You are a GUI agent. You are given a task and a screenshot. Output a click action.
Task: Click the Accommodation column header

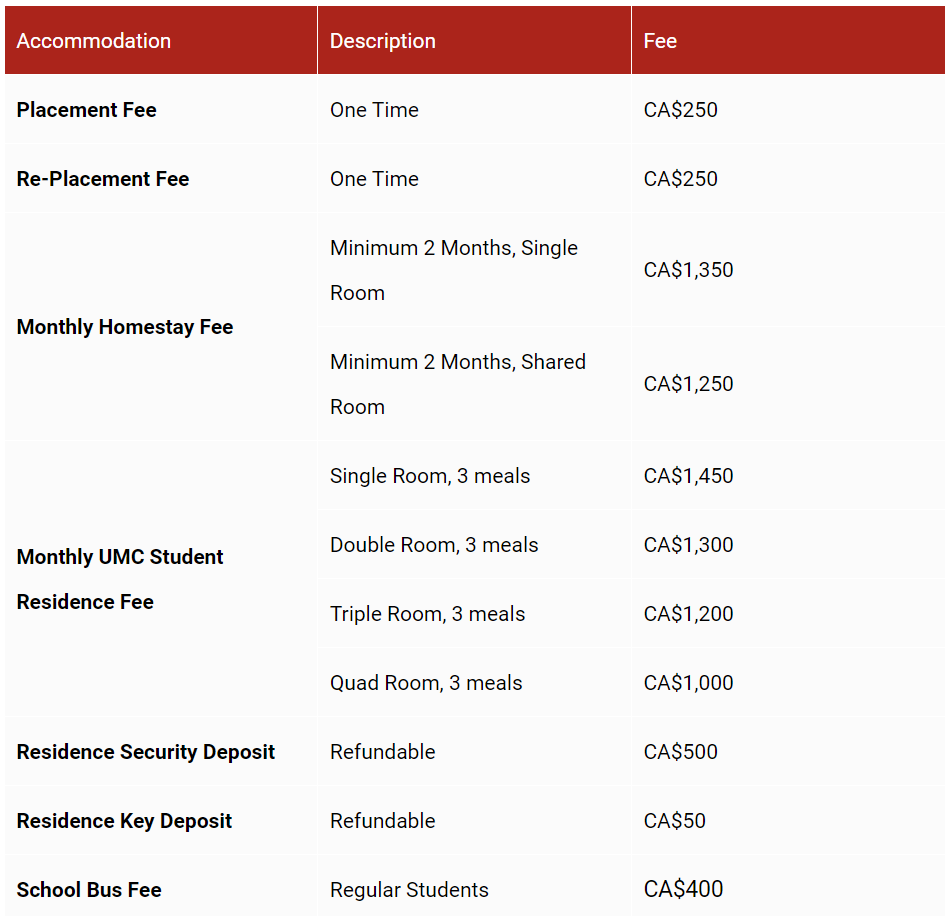point(94,41)
